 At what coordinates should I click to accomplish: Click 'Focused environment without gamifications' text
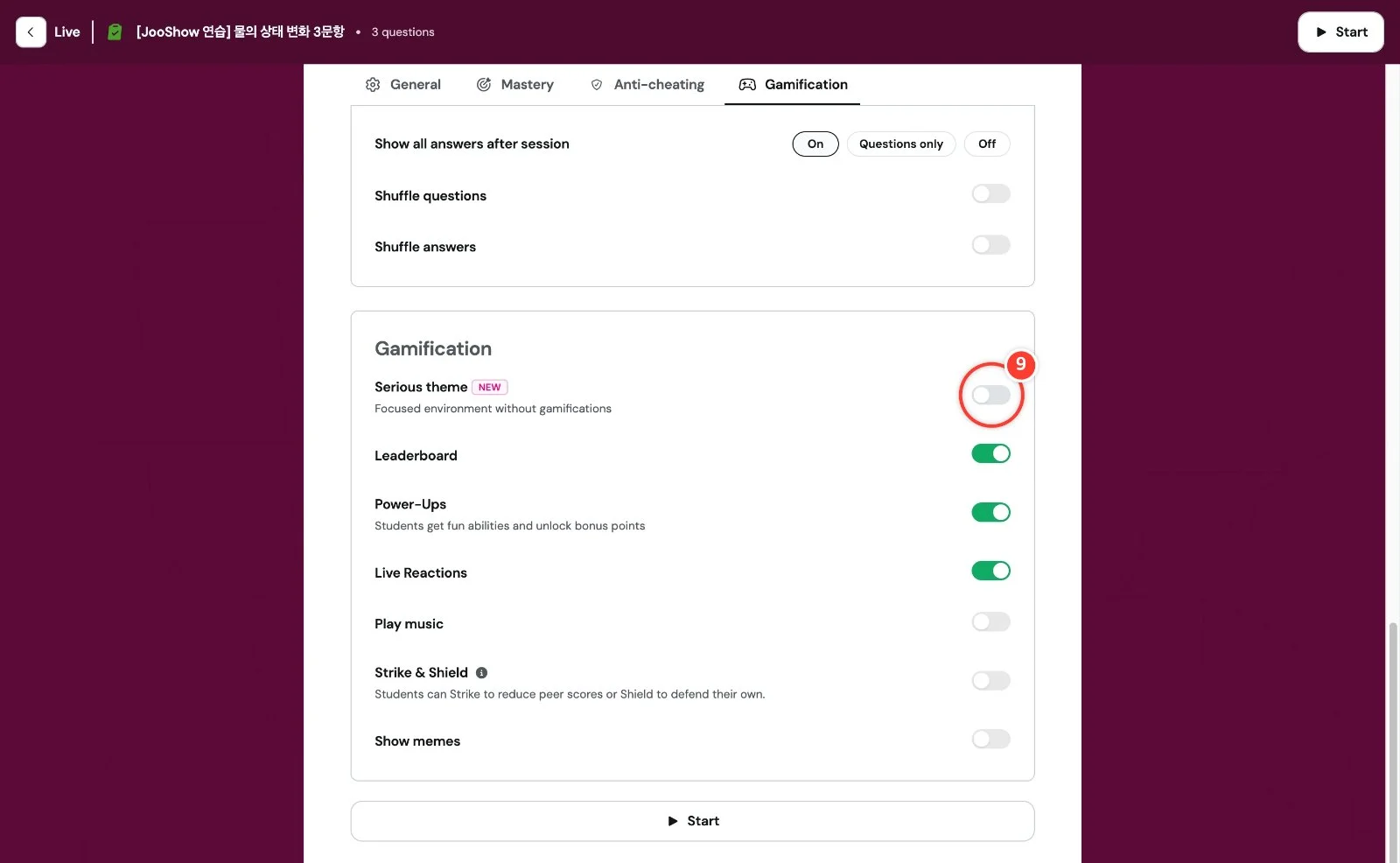[493, 409]
